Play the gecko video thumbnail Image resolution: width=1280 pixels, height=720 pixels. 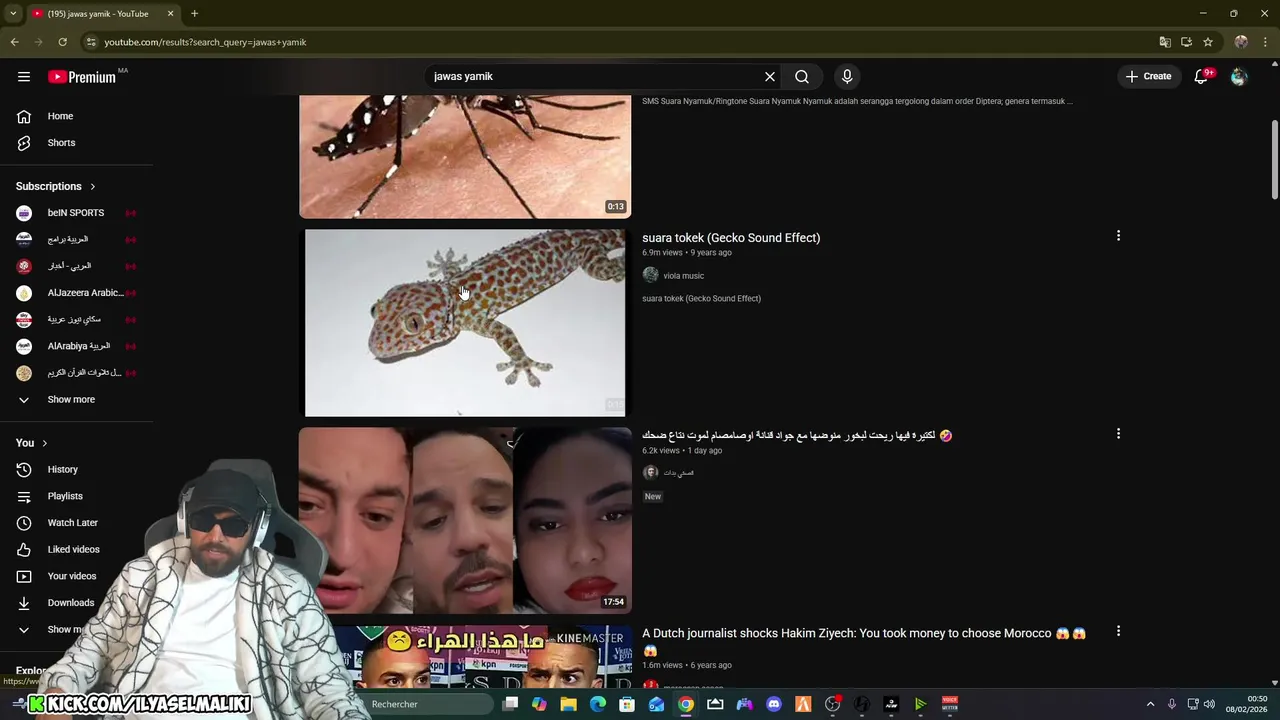pyautogui.click(x=465, y=323)
